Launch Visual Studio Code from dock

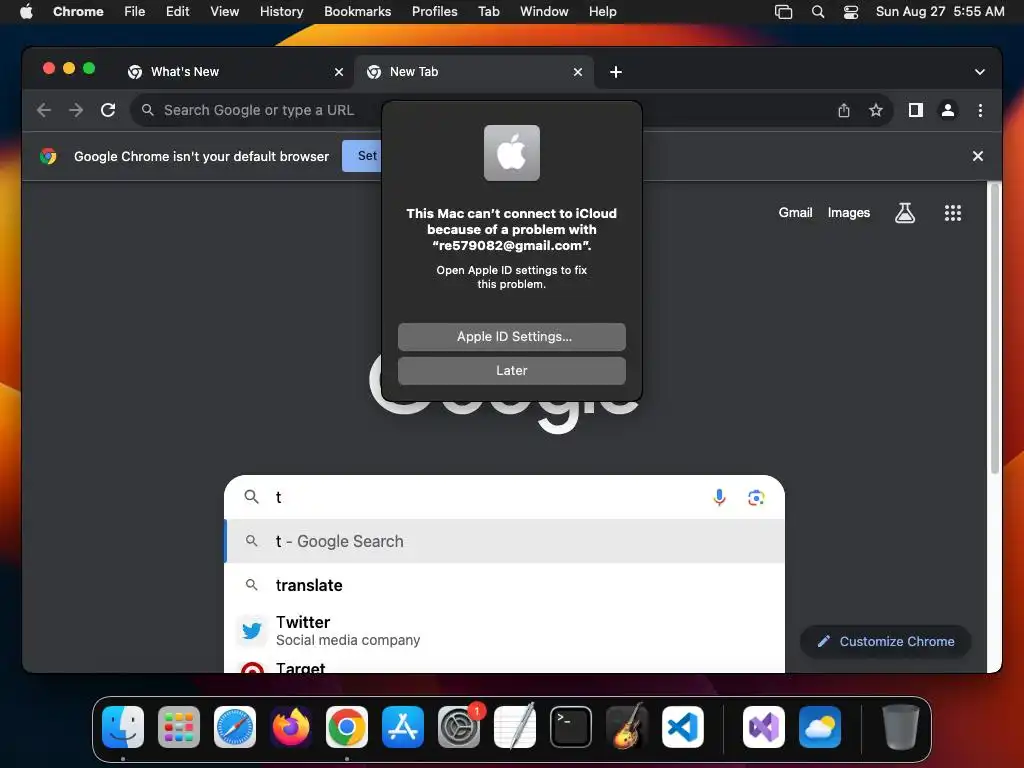tap(682, 727)
